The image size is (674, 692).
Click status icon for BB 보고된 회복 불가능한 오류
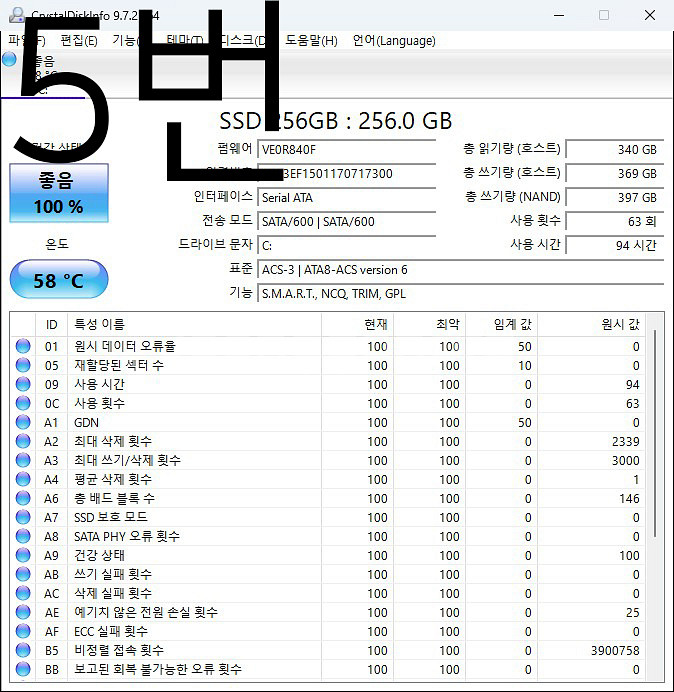pos(23,669)
